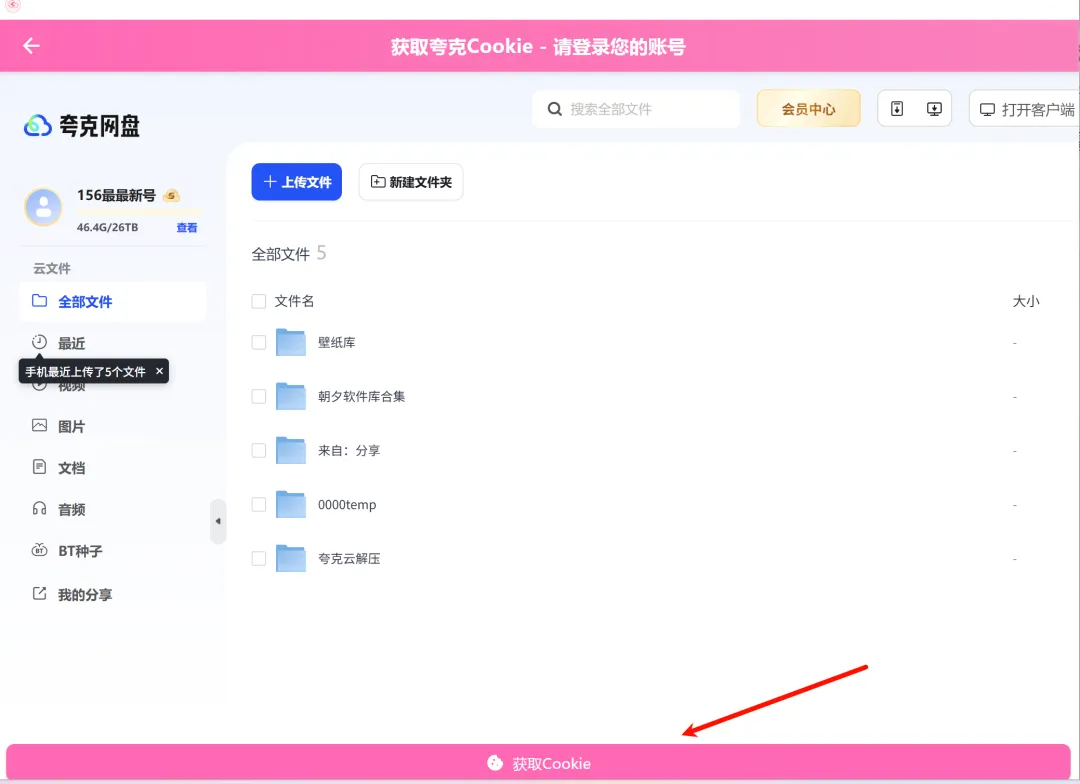Check the 朝夕软件库合集 row checkbox
Image resolution: width=1080 pixels, height=784 pixels.
259,396
